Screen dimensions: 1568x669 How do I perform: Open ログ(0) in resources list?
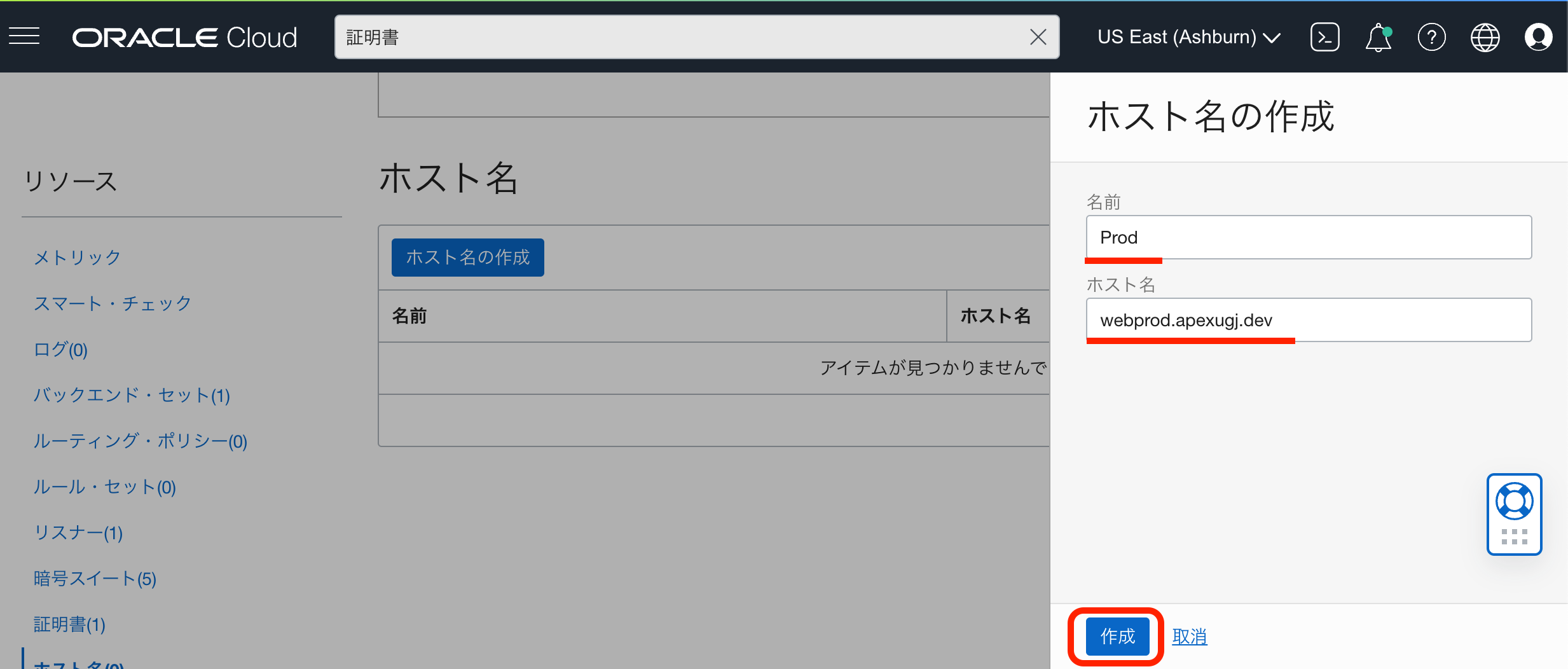[60, 349]
